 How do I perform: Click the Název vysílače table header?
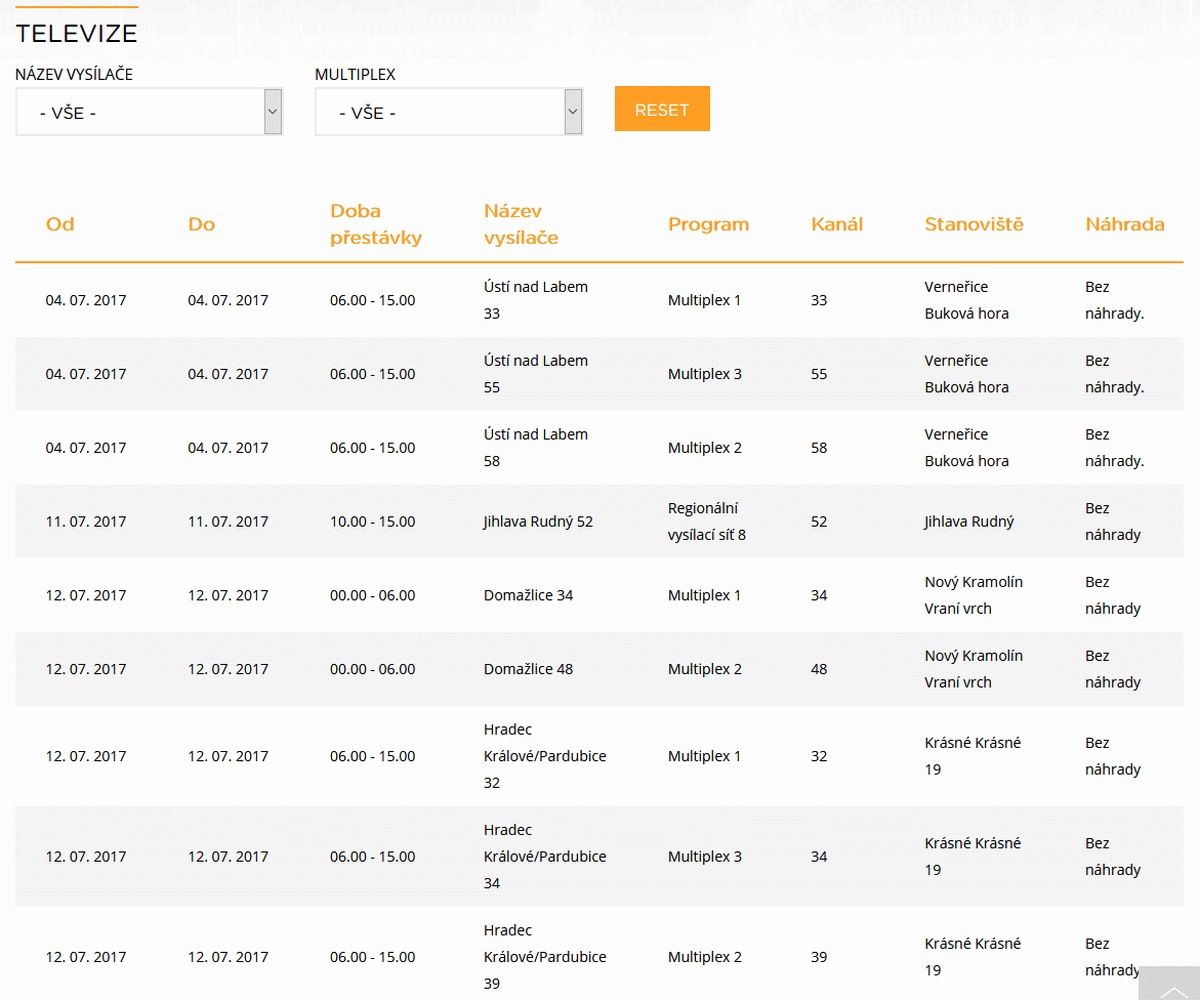coord(521,224)
